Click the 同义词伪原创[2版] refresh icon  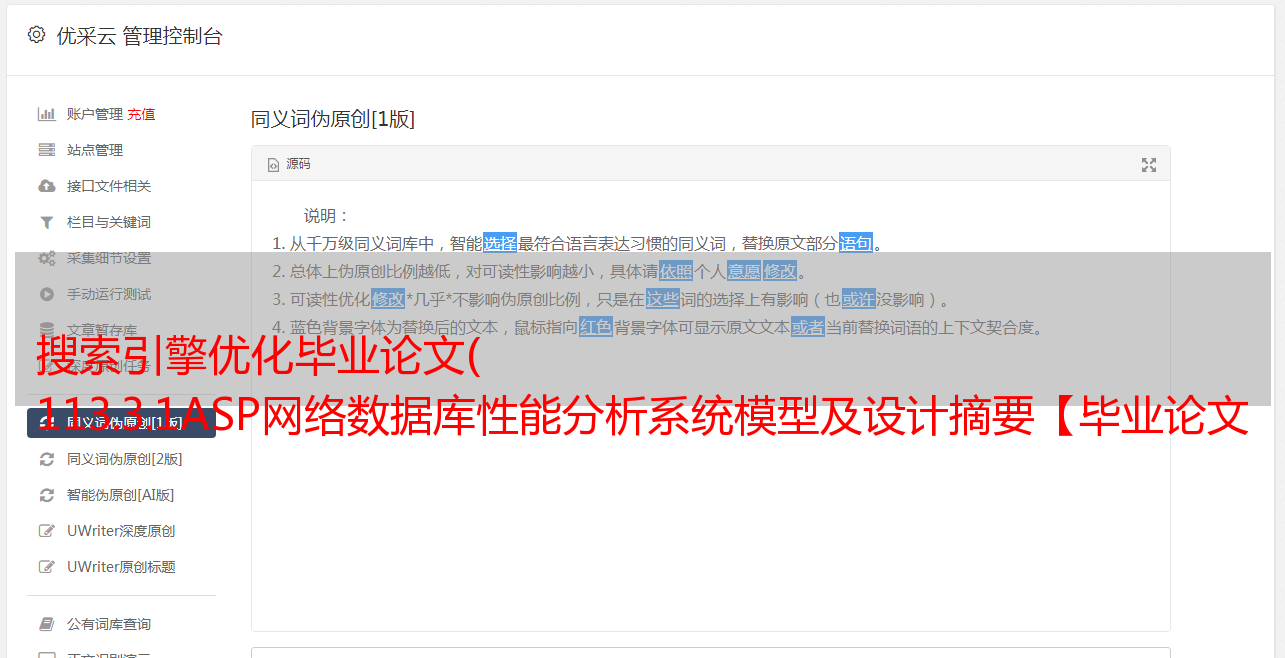(x=46, y=459)
